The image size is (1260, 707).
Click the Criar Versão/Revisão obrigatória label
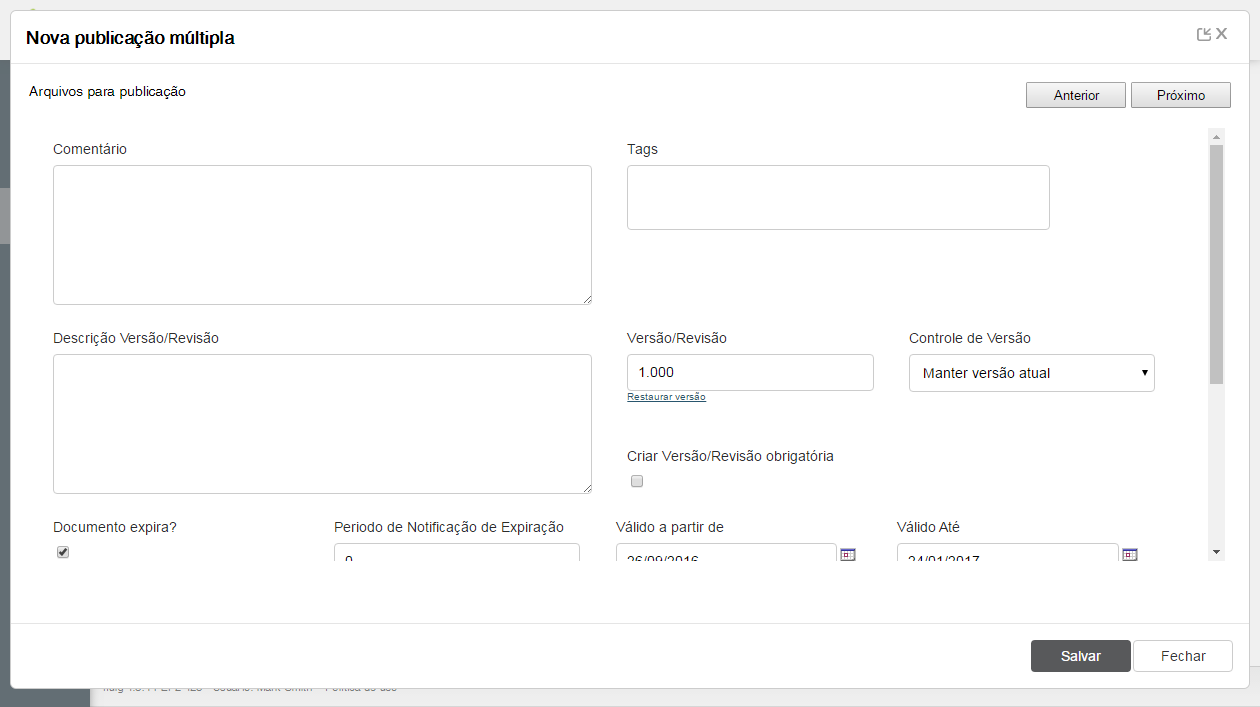tap(730, 456)
